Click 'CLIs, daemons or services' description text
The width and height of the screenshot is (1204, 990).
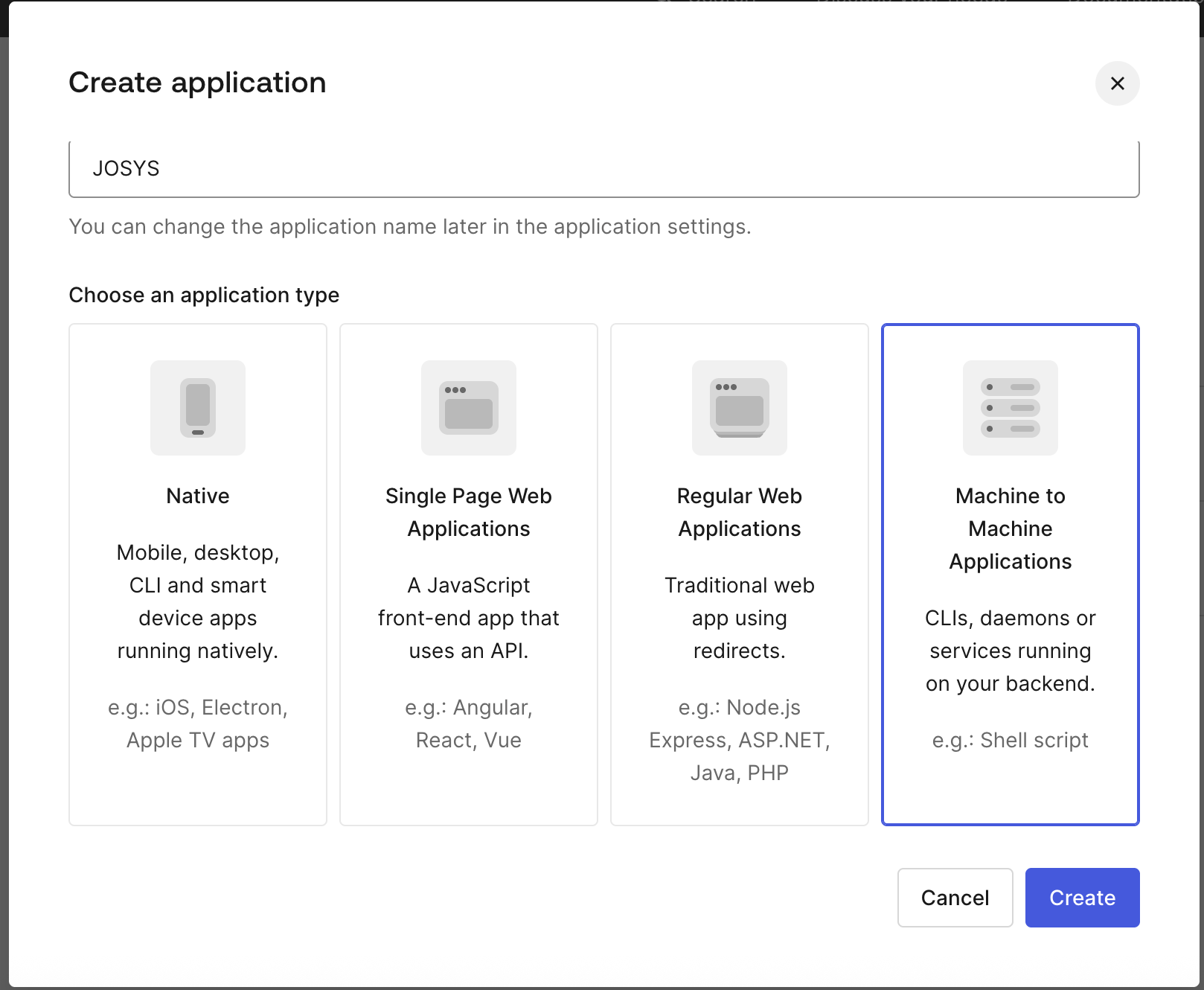tap(1010, 651)
